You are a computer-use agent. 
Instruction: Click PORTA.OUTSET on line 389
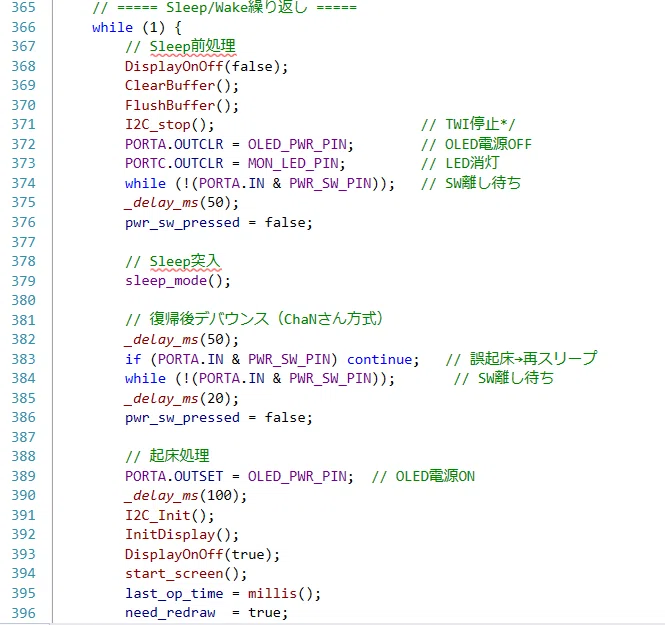click(x=174, y=476)
